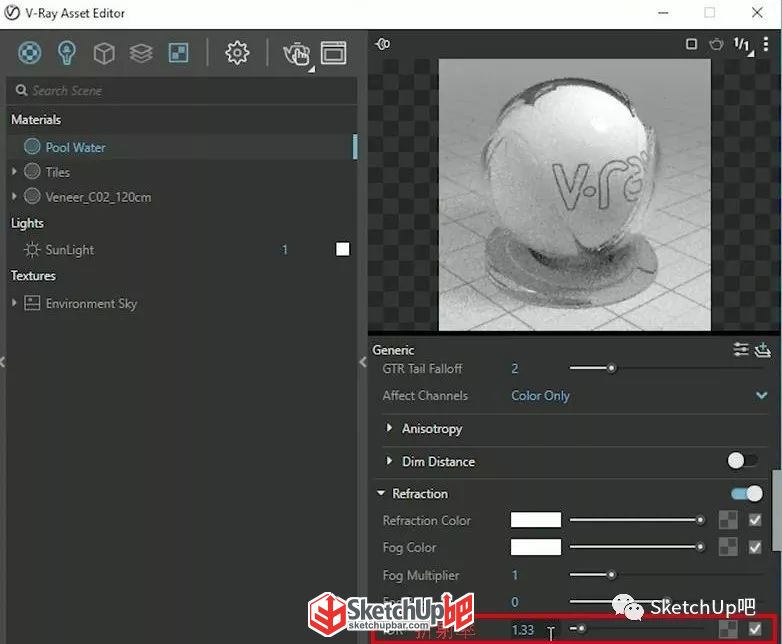This screenshot has height=644, width=782.
Task: Click the GTR Tail Falloff slider
Action: tap(666, 368)
